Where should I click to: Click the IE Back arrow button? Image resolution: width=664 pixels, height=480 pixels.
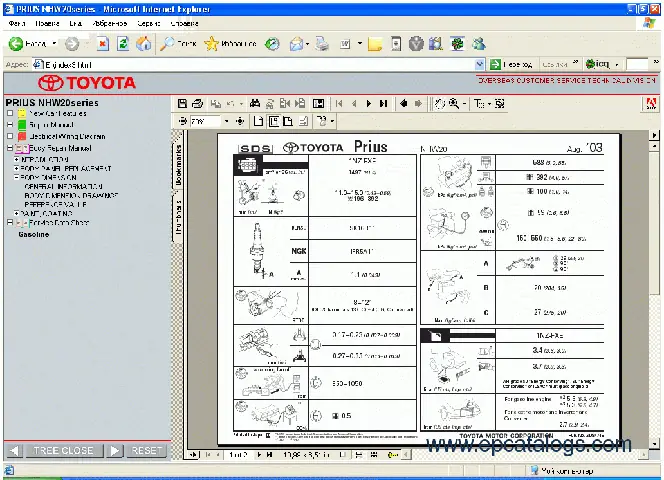[16, 44]
